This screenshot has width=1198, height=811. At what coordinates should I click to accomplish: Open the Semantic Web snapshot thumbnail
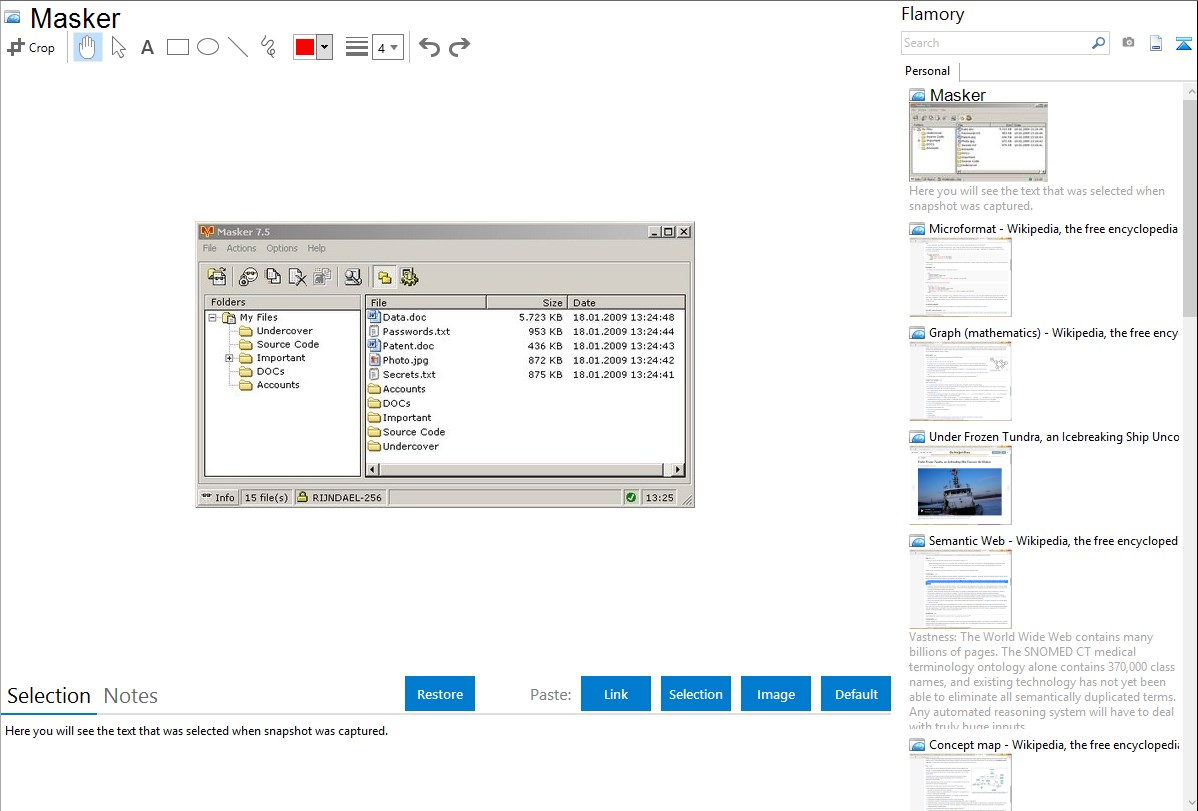pos(960,589)
